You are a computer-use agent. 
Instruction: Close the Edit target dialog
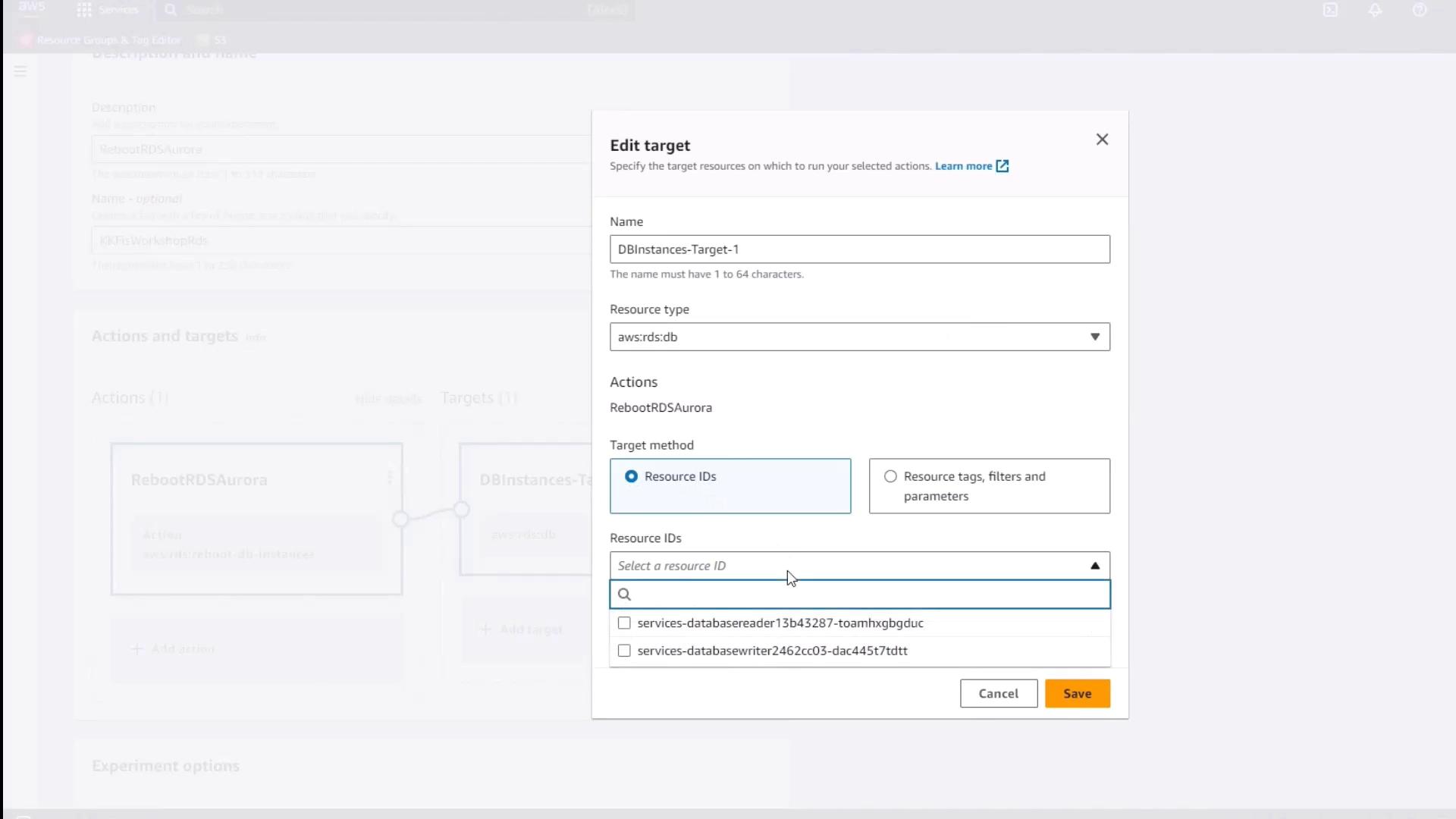(1102, 140)
